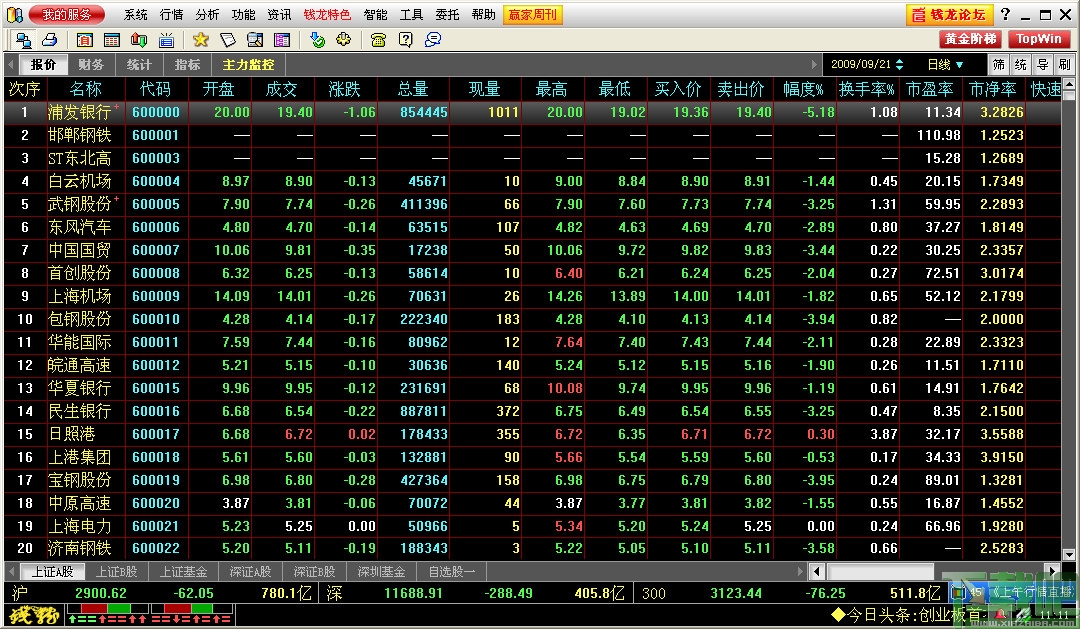Open the 委托 menu

(x=447, y=14)
